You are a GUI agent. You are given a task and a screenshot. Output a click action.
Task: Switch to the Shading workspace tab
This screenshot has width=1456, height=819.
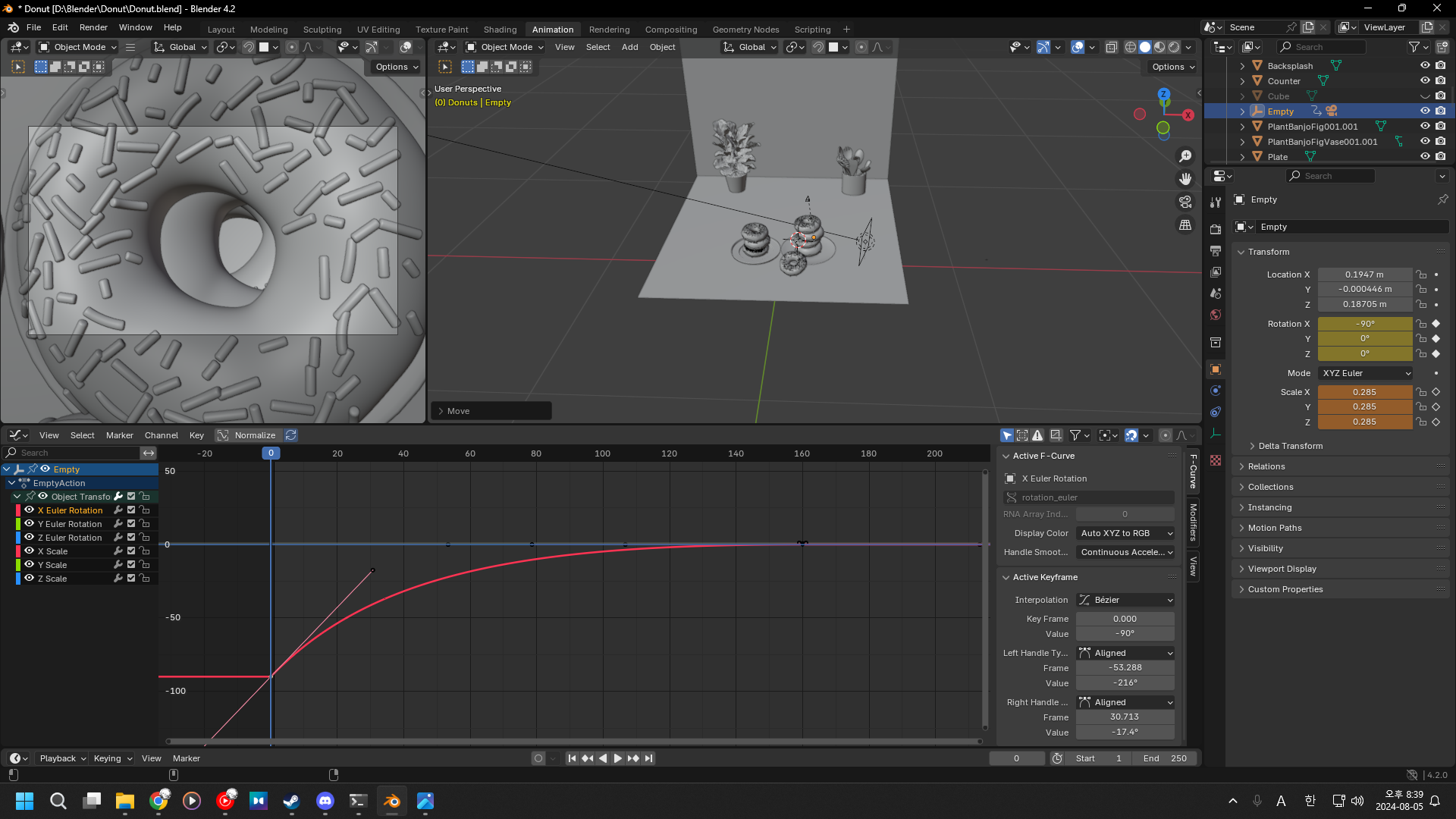500,30
